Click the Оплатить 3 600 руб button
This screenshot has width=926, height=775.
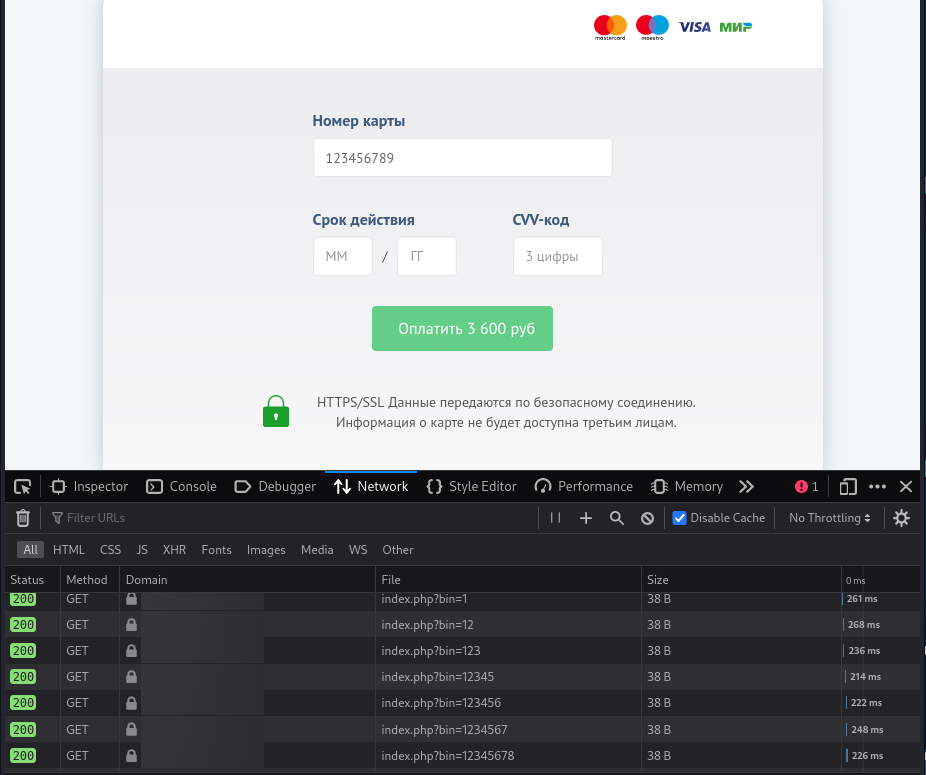click(x=462, y=328)
